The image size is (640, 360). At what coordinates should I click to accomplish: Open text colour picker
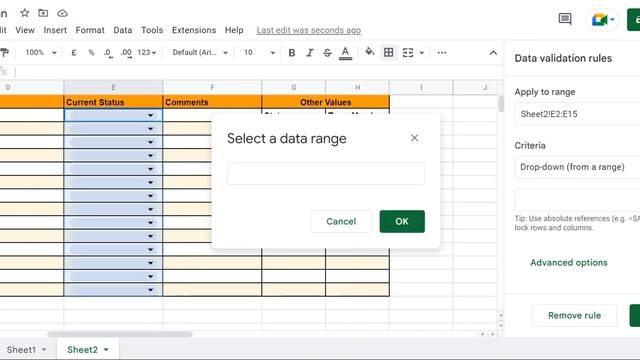point(345,53)
